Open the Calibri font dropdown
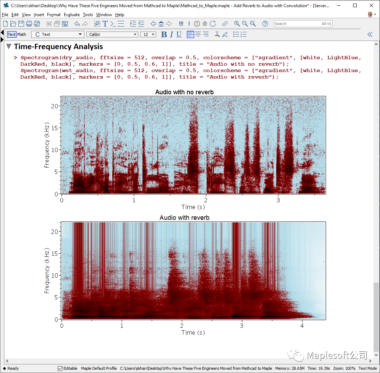Screen dimensions: 380x373 tap(112, 34)
